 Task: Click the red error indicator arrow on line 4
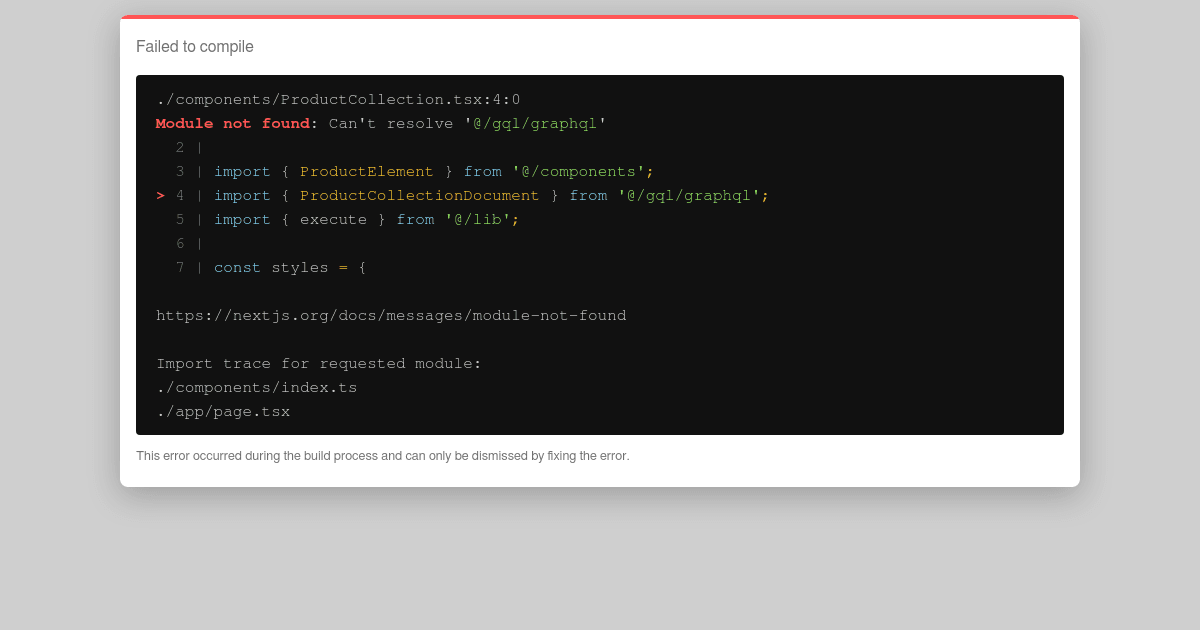[x=160, y=195]
